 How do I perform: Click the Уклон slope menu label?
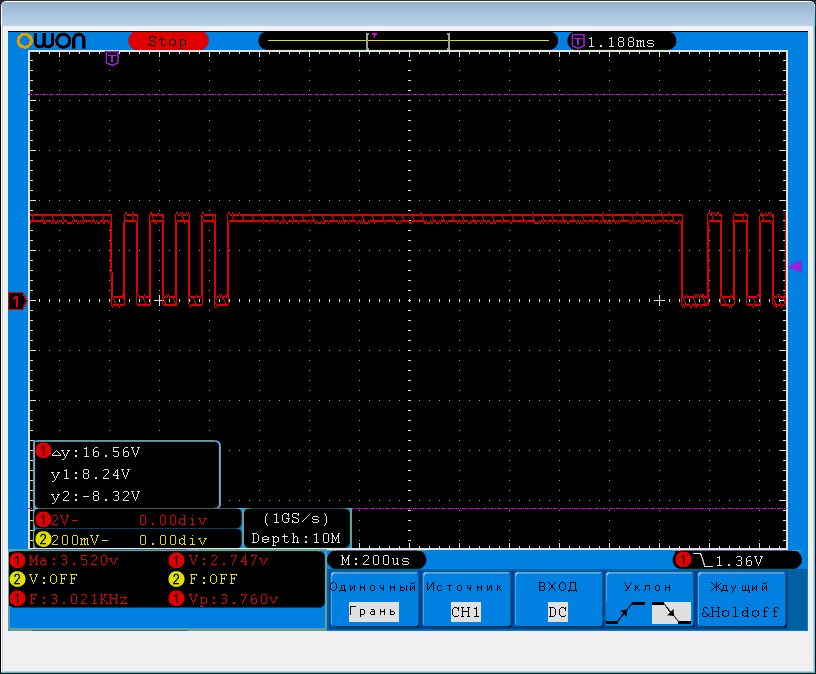[x=648, y=587]
